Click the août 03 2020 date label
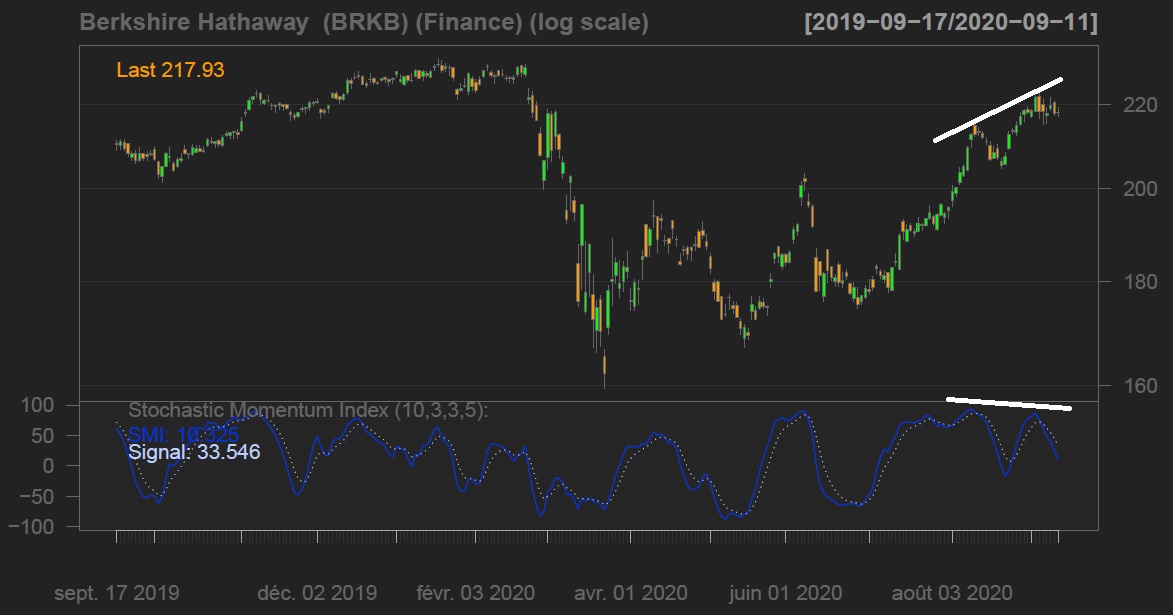 tap(952, 594)
